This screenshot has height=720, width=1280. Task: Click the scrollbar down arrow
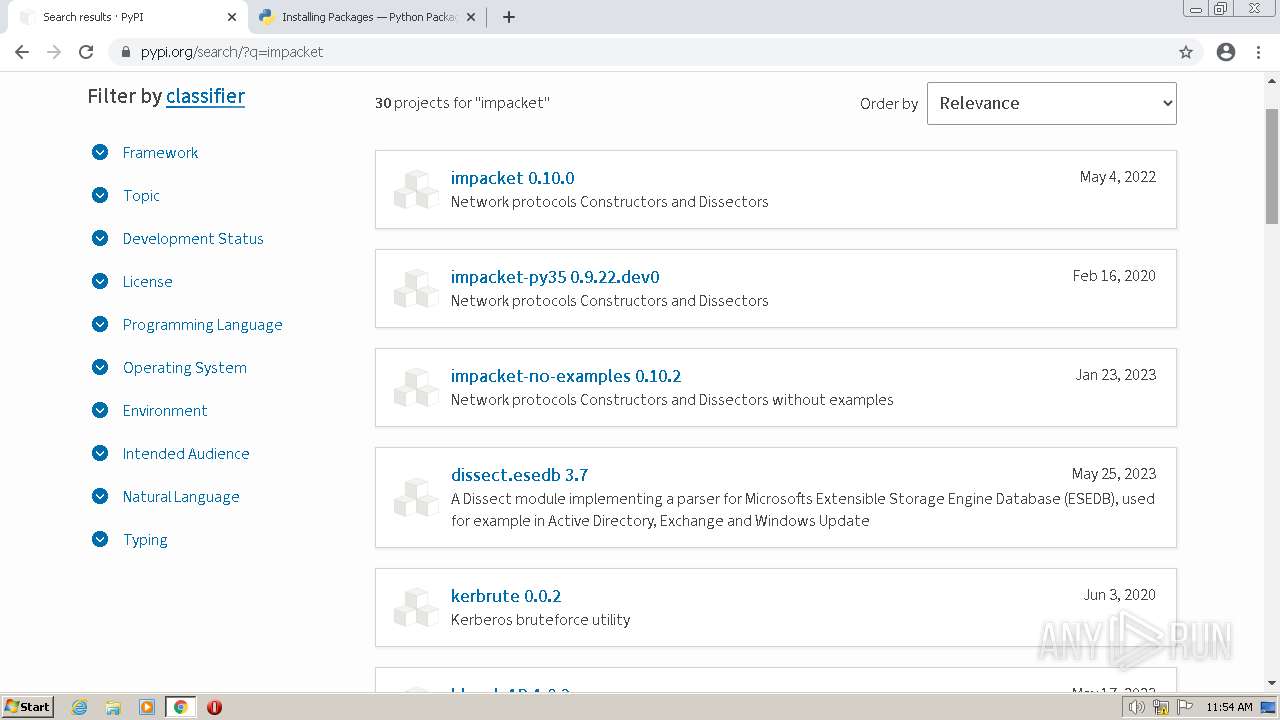coord(1271,683)
